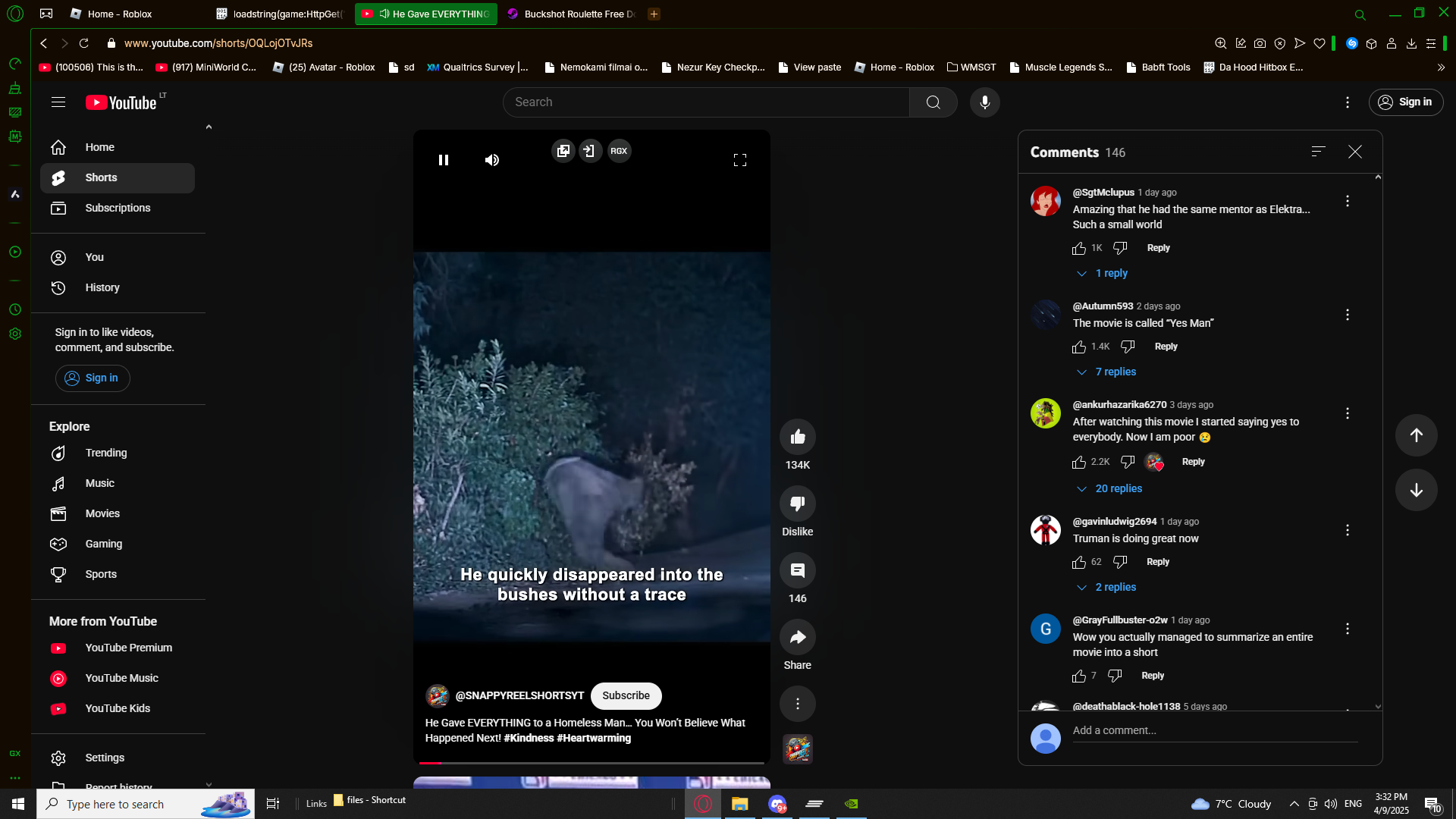Screen dimensions: 1456x819
Task: Subscribe to SNAPPYREELSHORTSYT channel
Action: (x=626, y=695)
